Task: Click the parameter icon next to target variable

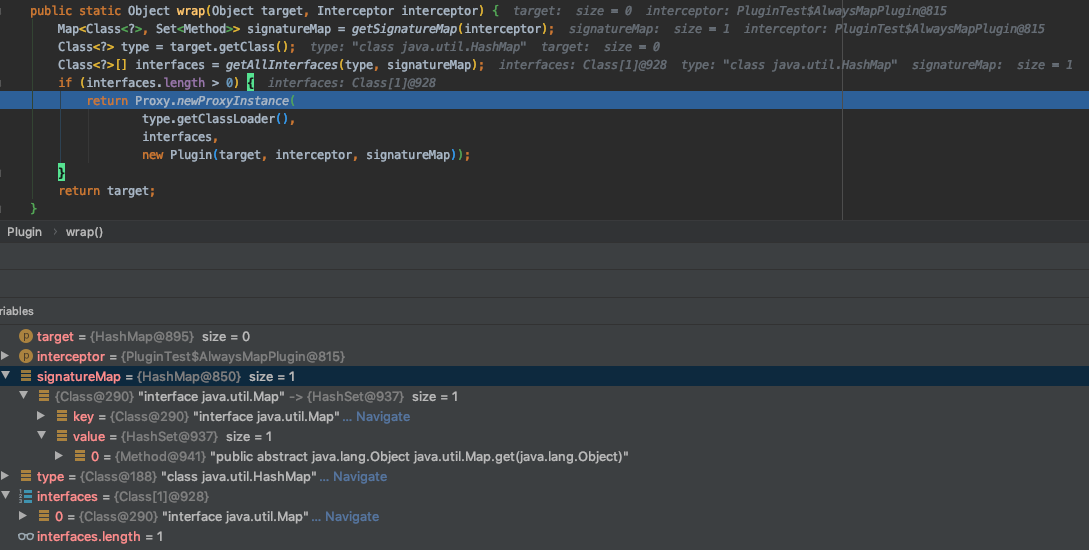Action: 26,336
